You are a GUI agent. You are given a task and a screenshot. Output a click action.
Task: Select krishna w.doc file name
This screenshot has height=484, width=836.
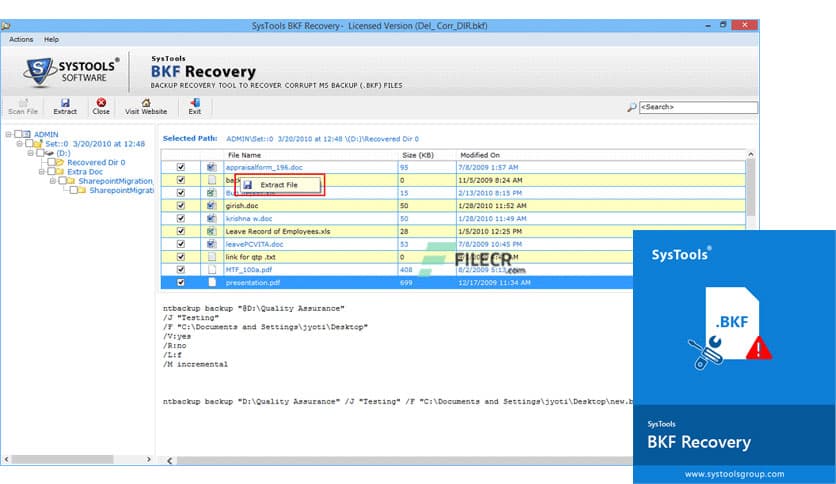click(248, 219)
